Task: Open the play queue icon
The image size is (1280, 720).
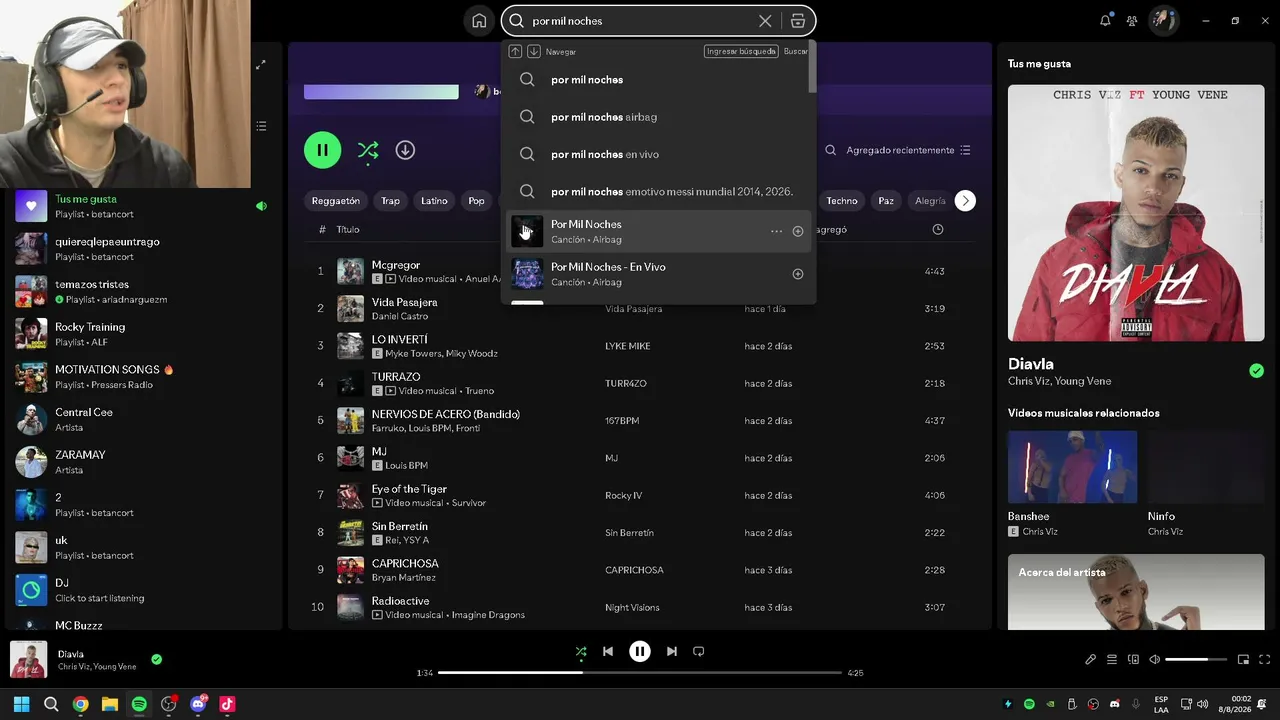Action: point(1112,660)
